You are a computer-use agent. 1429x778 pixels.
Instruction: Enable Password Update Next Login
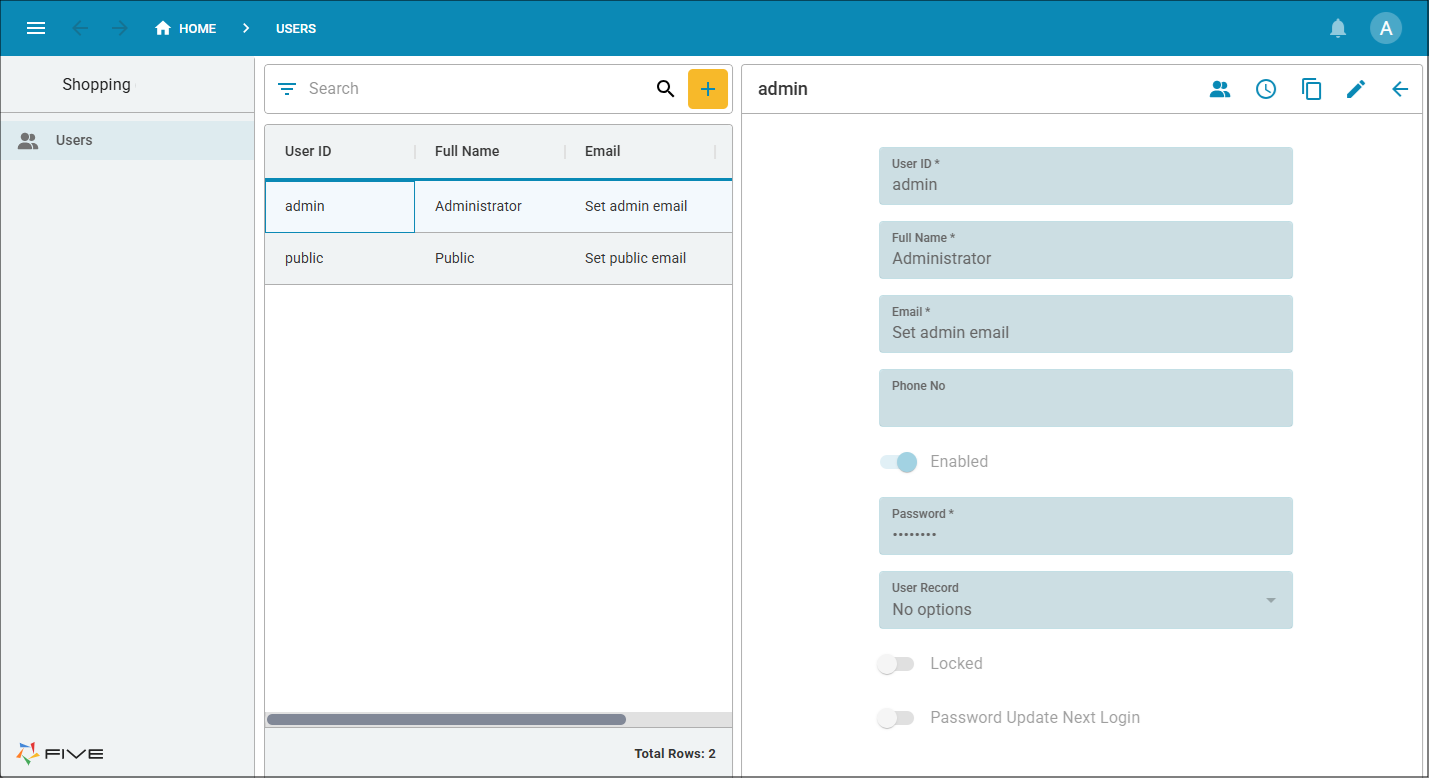point(896,717)
